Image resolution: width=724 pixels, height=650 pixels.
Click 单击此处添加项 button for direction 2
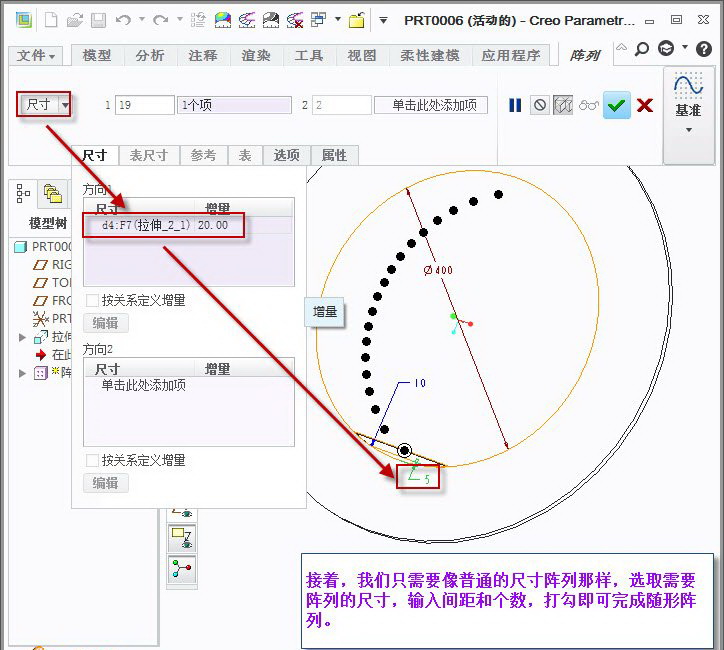pyautogui.click(x=431, y=105)
